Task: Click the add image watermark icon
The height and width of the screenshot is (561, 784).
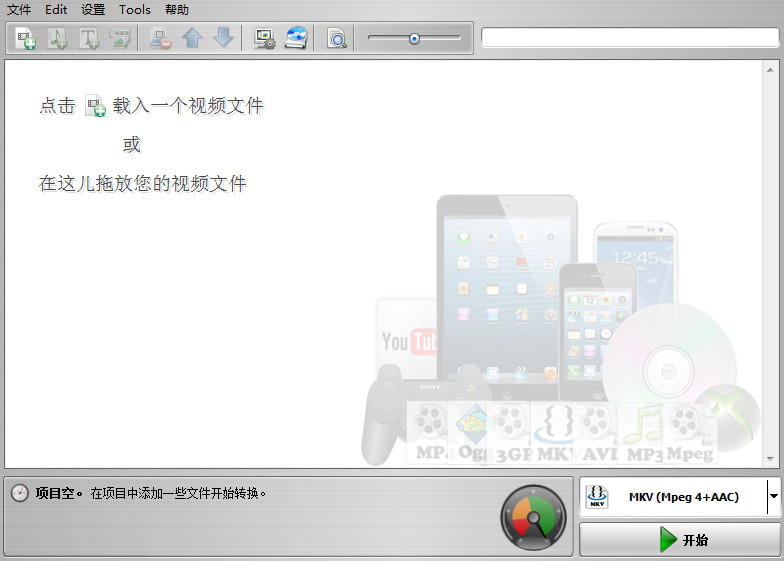Action: [120, 39]
